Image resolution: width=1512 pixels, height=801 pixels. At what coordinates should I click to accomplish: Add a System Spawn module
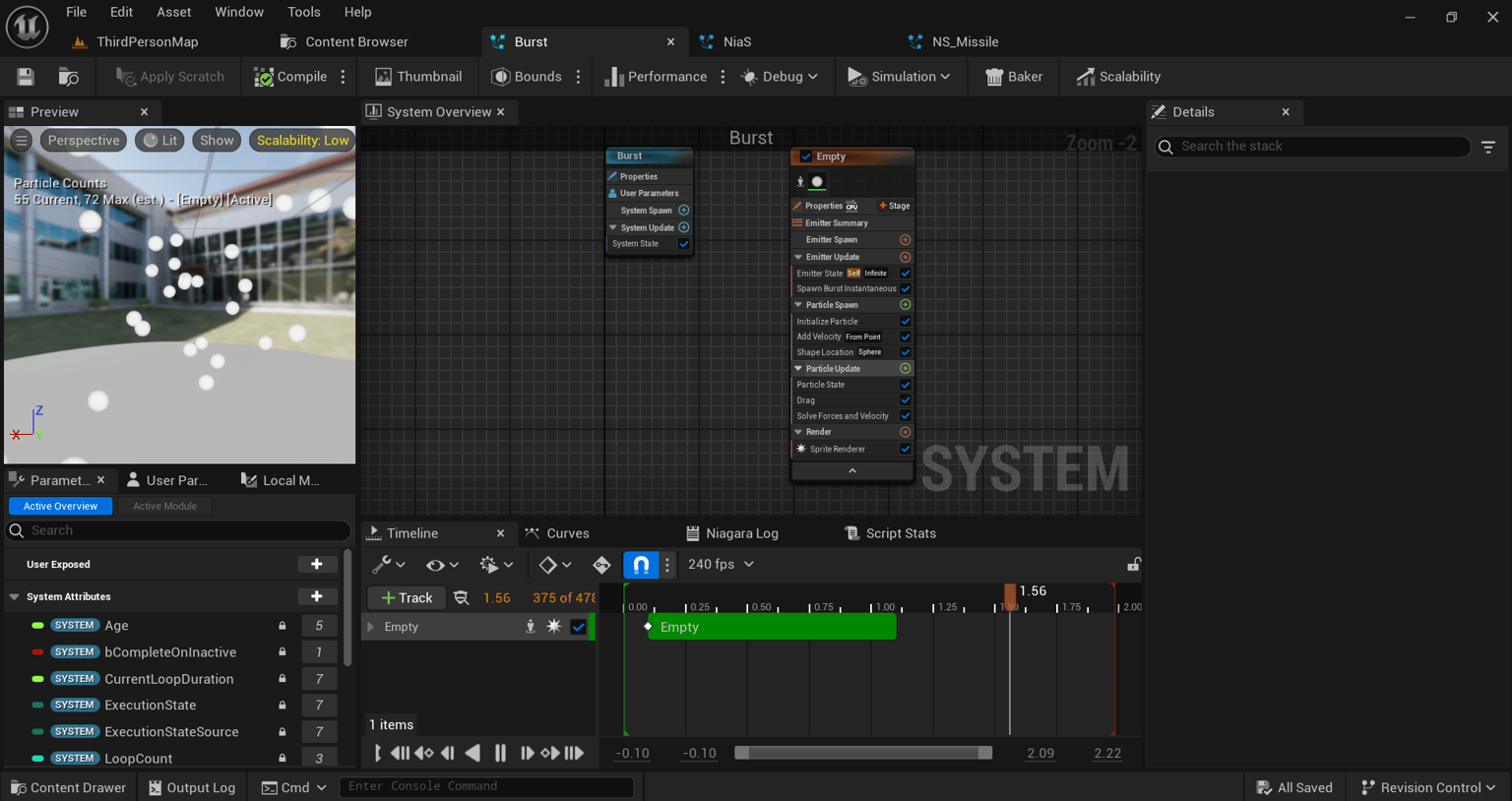684,211
